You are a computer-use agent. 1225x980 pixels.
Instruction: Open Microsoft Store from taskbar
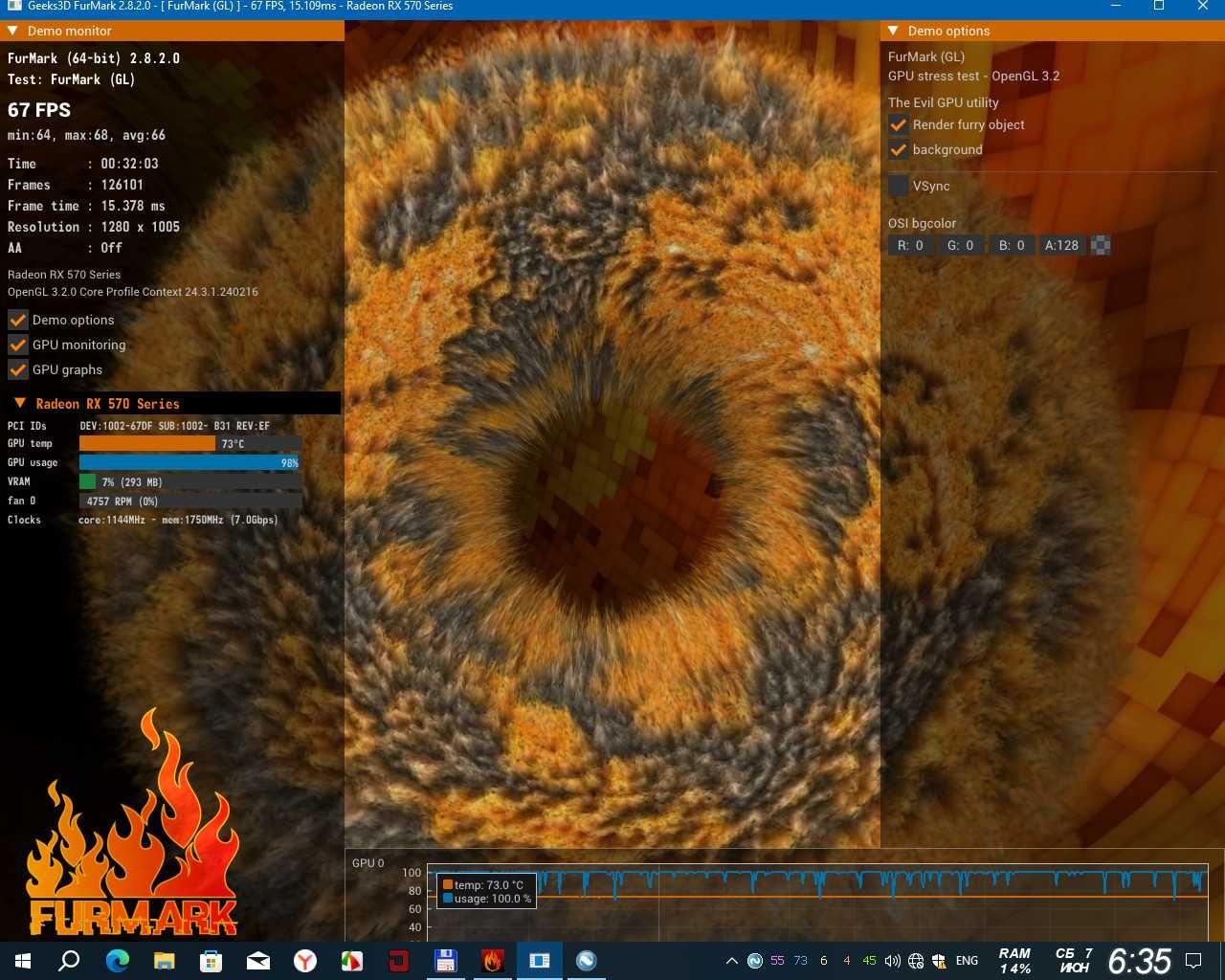pyautogui.click(x=211, y=960)
